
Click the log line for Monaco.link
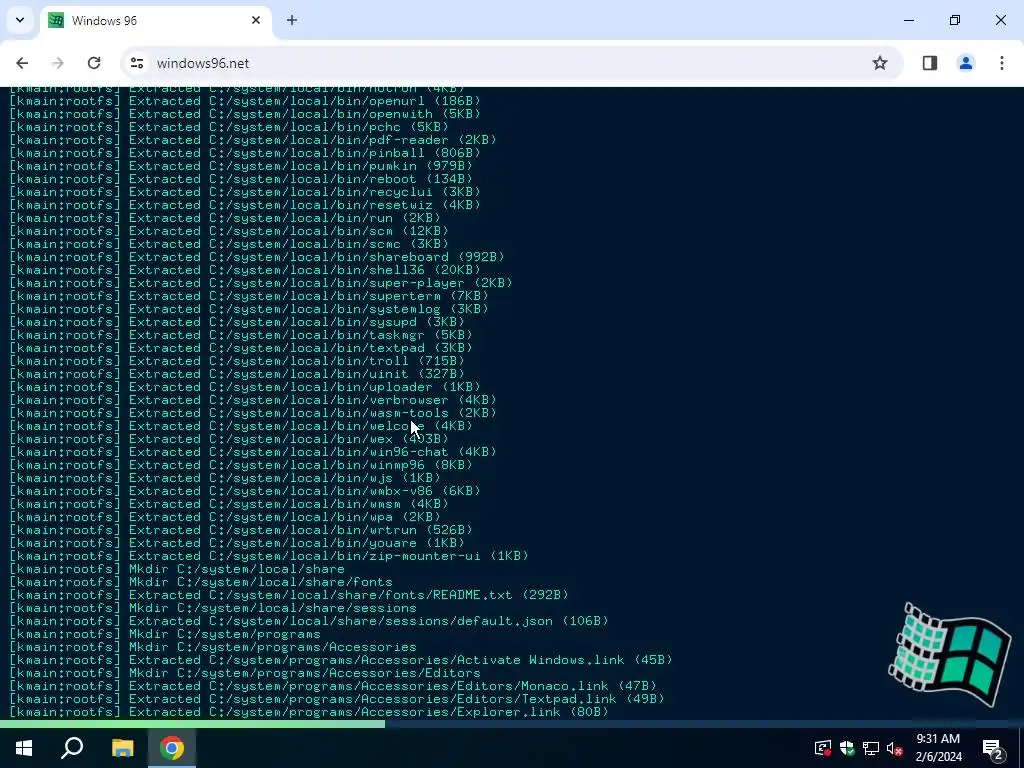[333, 686]
